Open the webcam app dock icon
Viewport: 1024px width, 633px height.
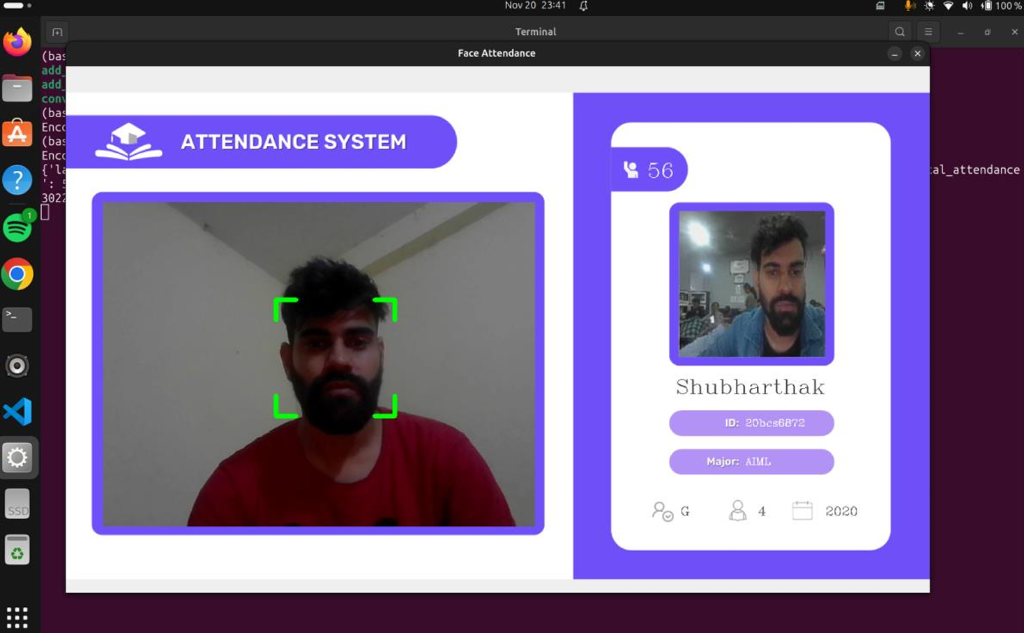pos(17,366)
